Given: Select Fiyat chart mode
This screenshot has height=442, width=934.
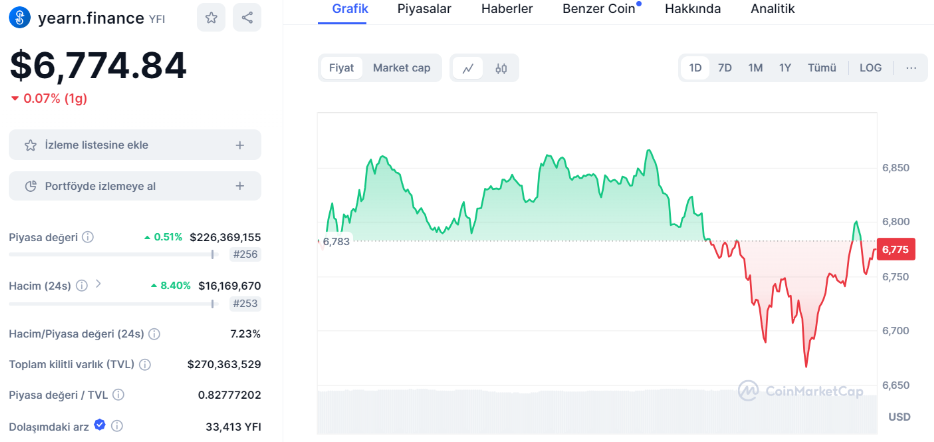Looking at the screenshot, I should pyautogui.click(x=341, y=68).
